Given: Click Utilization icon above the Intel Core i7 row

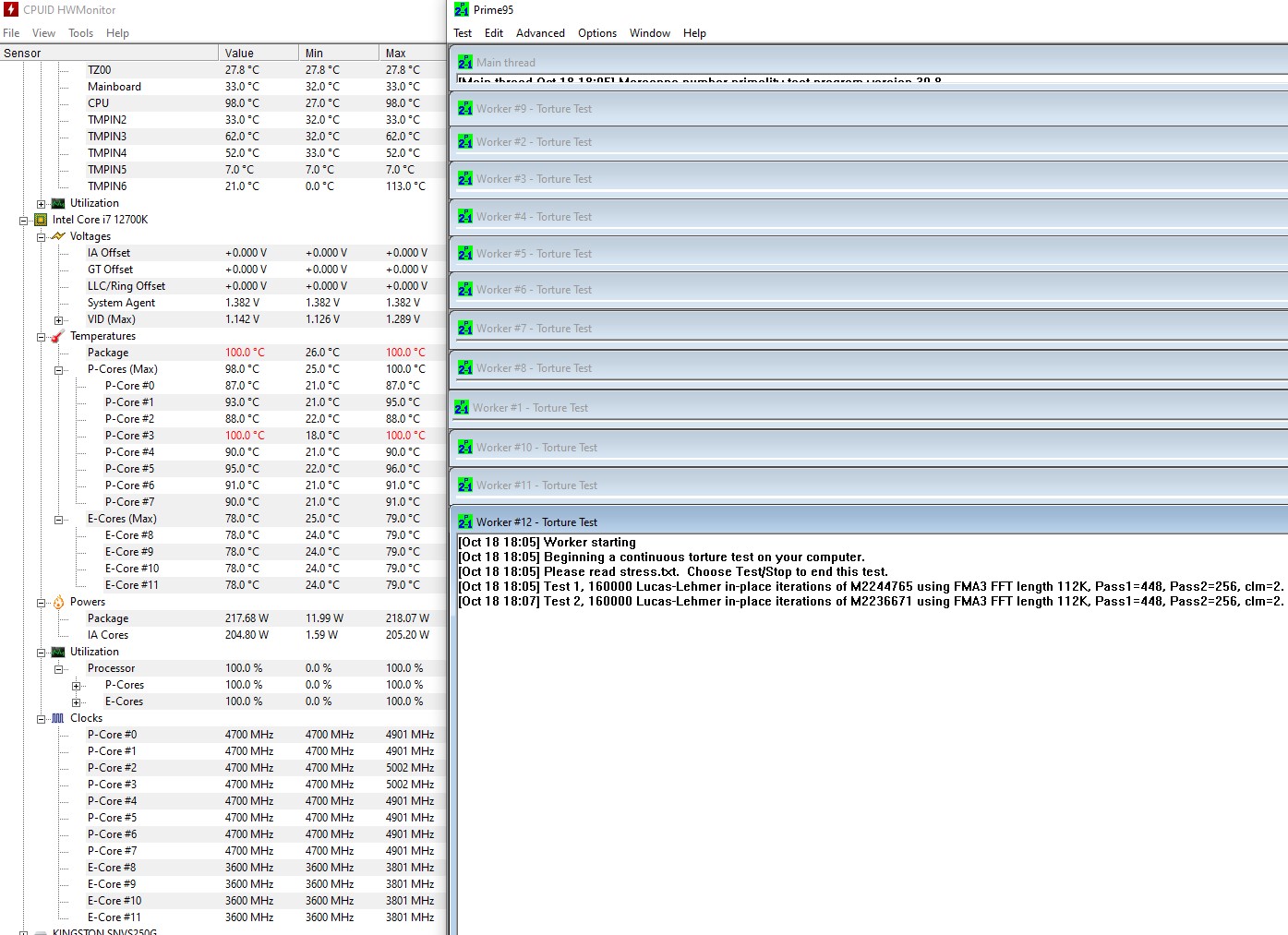Looking at the screenshot, I should click(58, 203).
